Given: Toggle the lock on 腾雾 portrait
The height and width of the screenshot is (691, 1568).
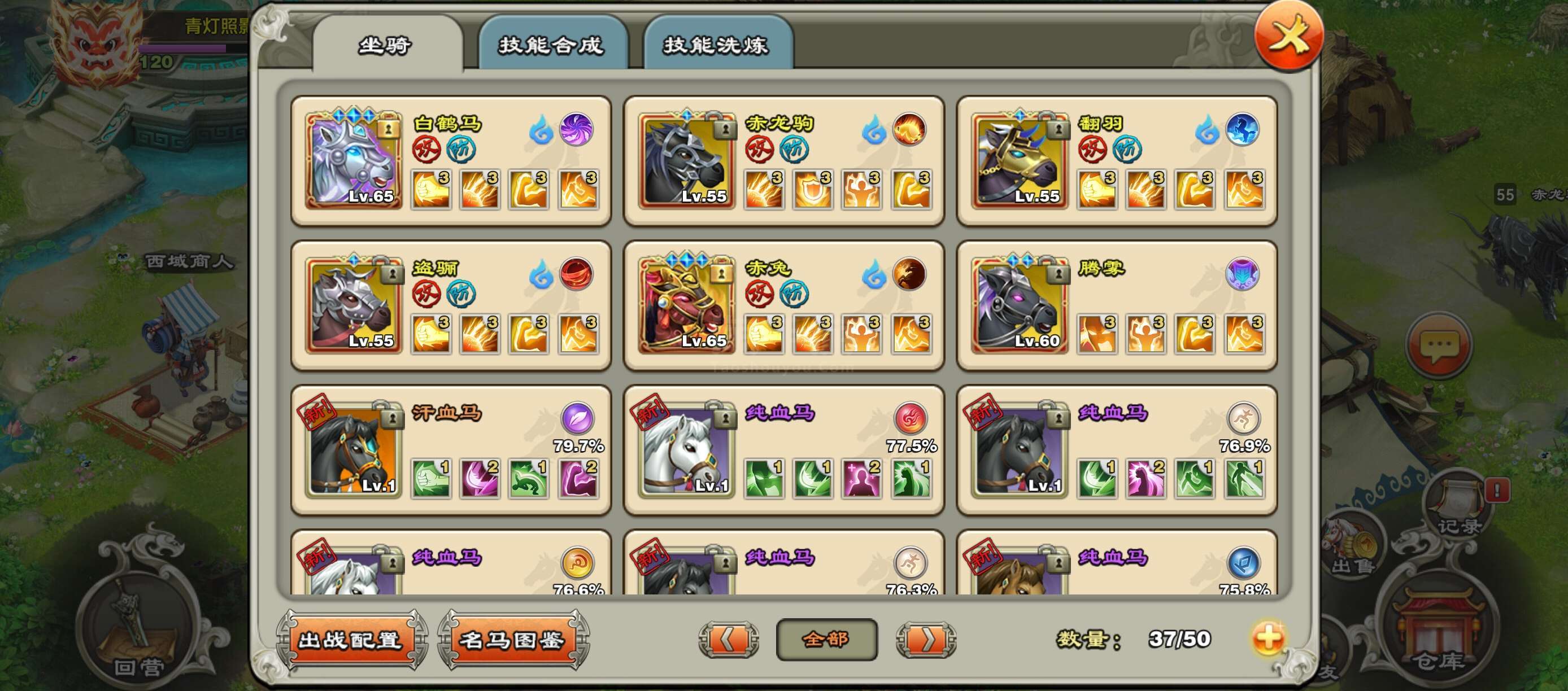Looking at the screenshot, I should pyautogui.click(x=1058, y=273).
